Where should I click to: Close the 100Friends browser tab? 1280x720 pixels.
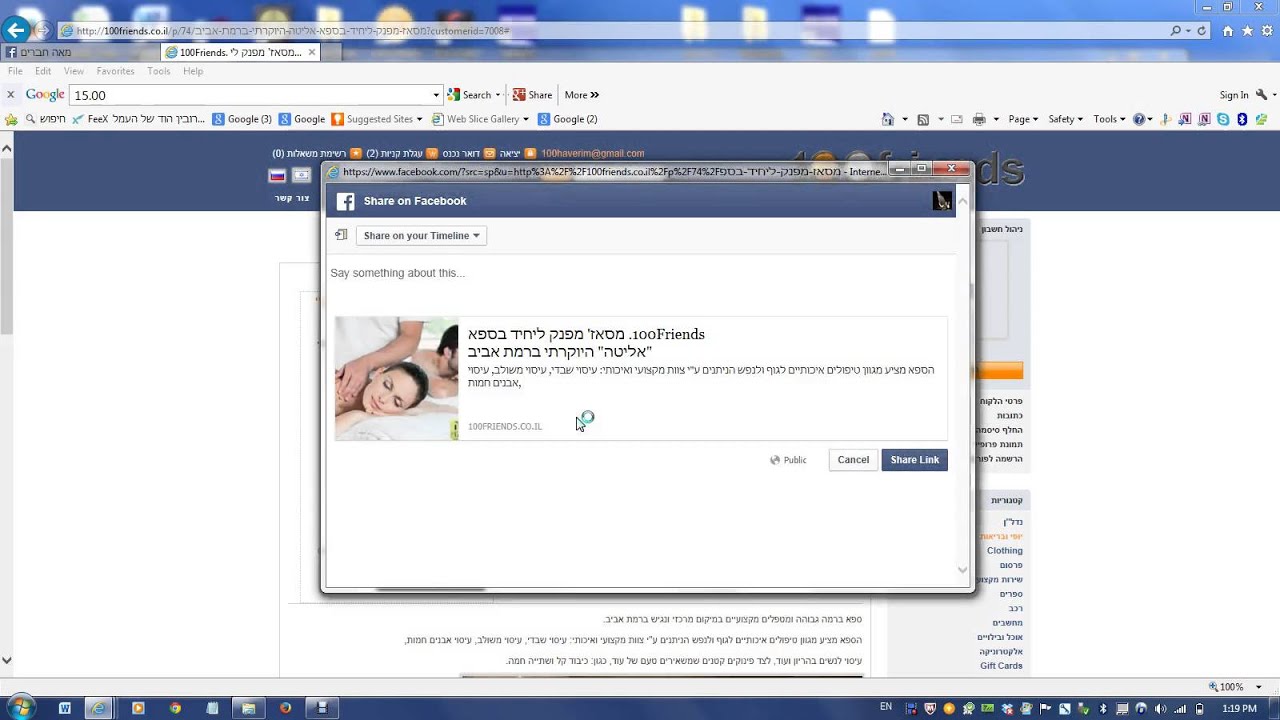pos(312,52)
